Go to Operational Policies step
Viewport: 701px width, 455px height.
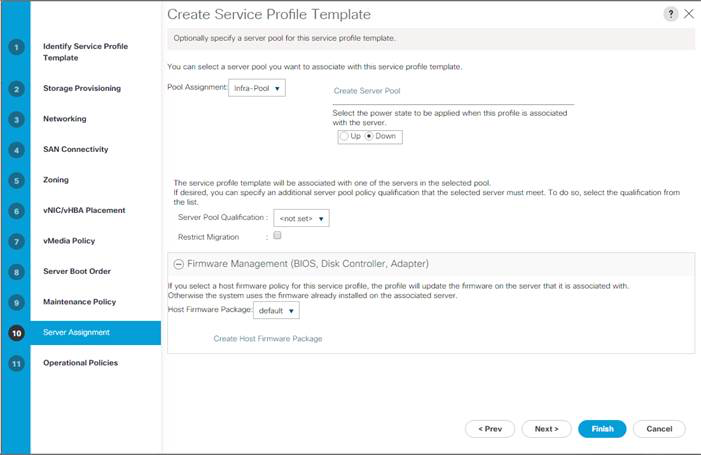[80, 363]
